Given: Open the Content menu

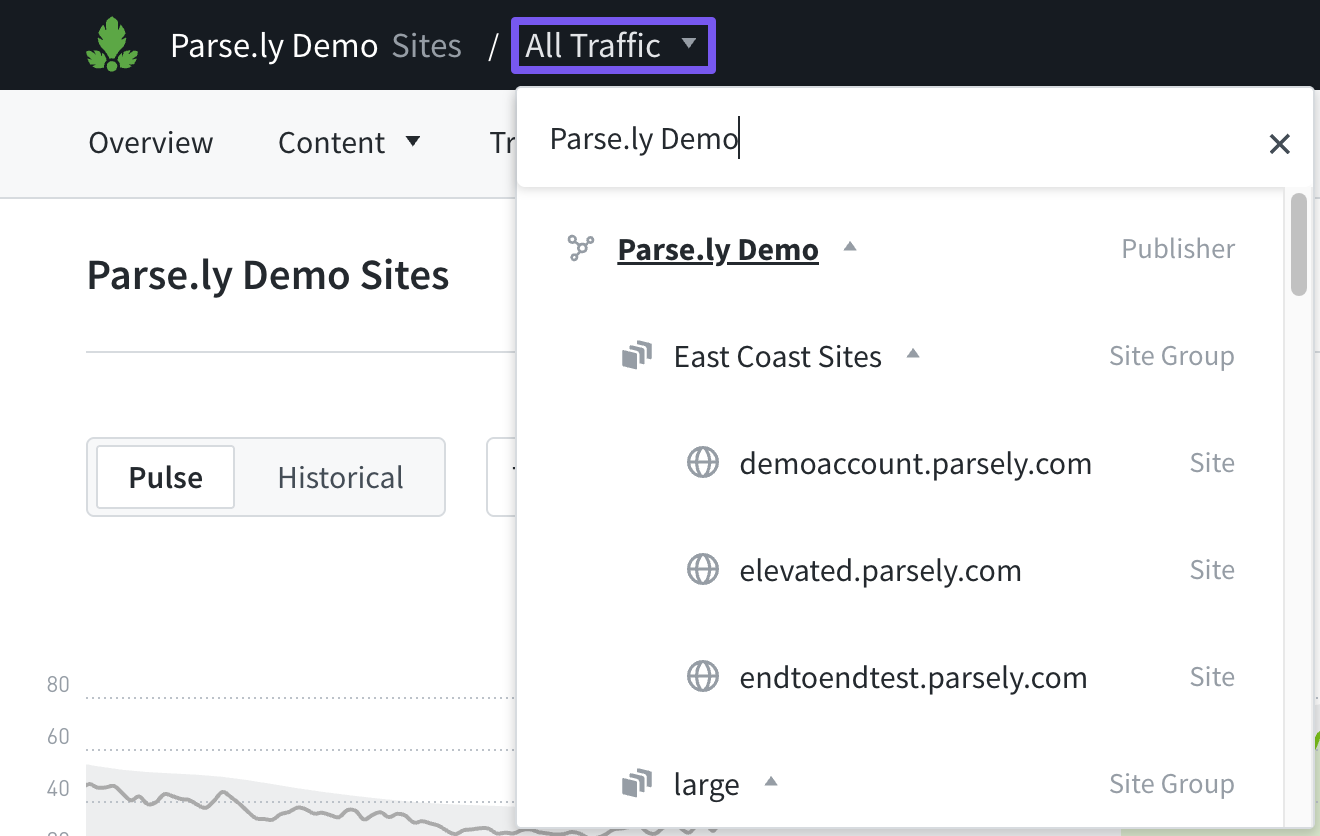Looking at the screenshot, I should pos(349,143).
